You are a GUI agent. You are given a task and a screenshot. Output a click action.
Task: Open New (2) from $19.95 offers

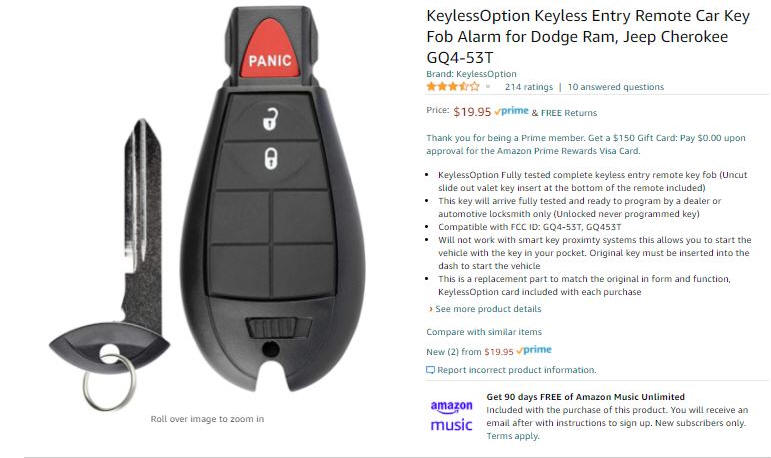(x=470, y=352)
